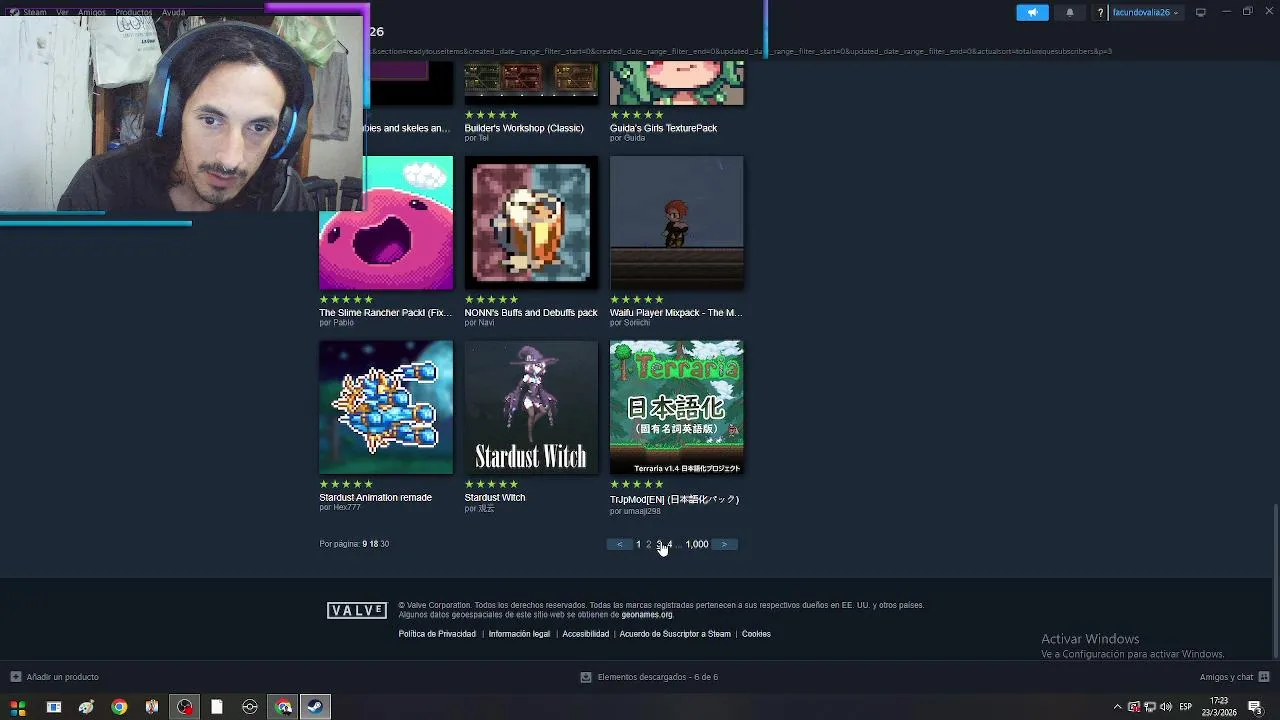Switch to Big Picture mode icon
The height and width of the screenshot is (720, 1280).
click(1201, 12)
